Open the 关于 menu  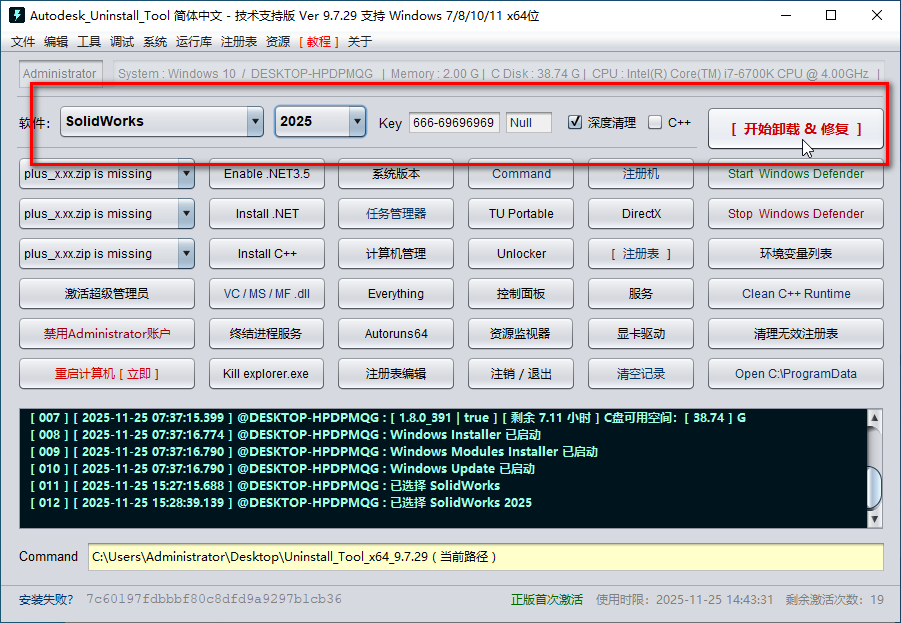click(x=360, y=41)
